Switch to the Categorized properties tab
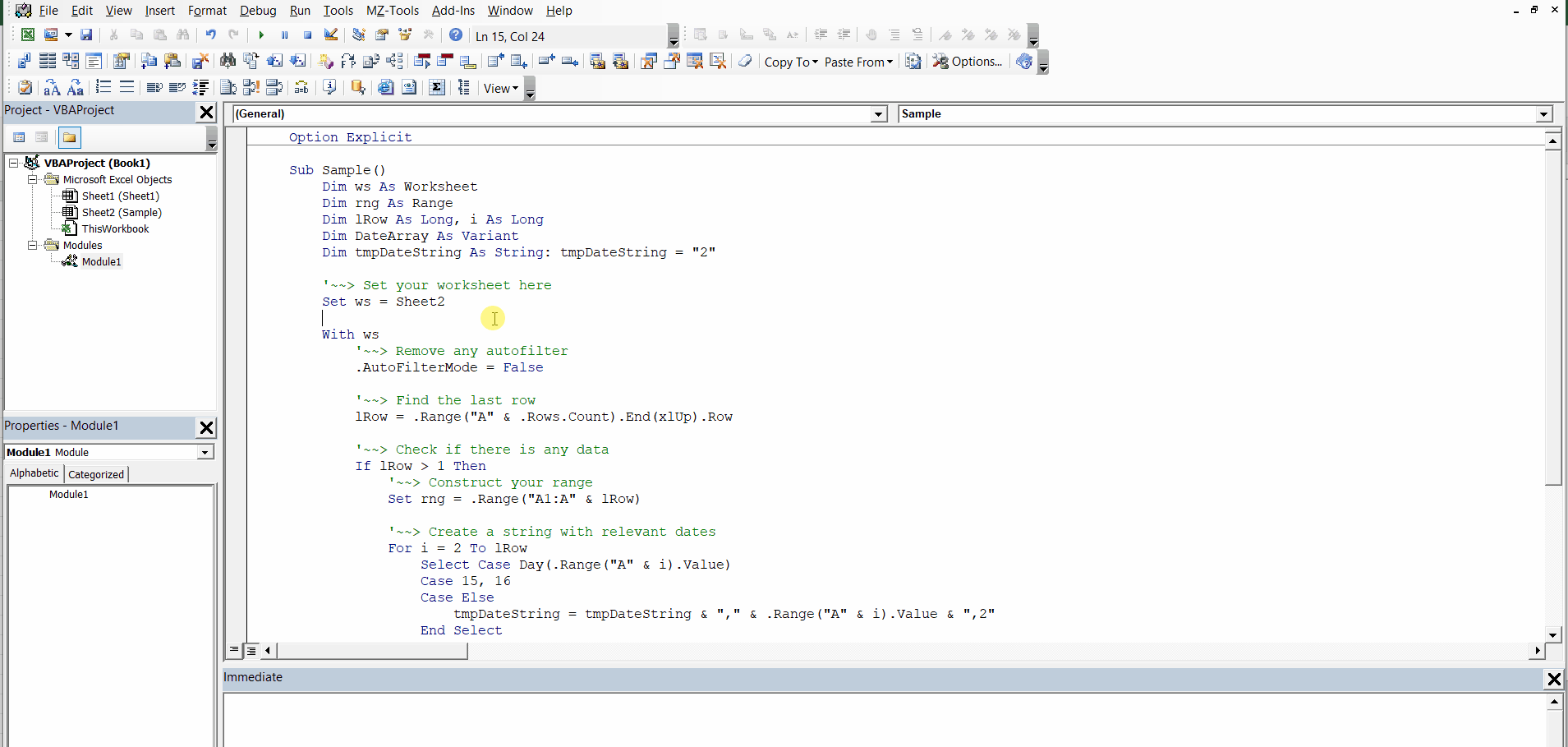Image resolution: width=1568 pixels, height=747 pixels. (96, 474)
